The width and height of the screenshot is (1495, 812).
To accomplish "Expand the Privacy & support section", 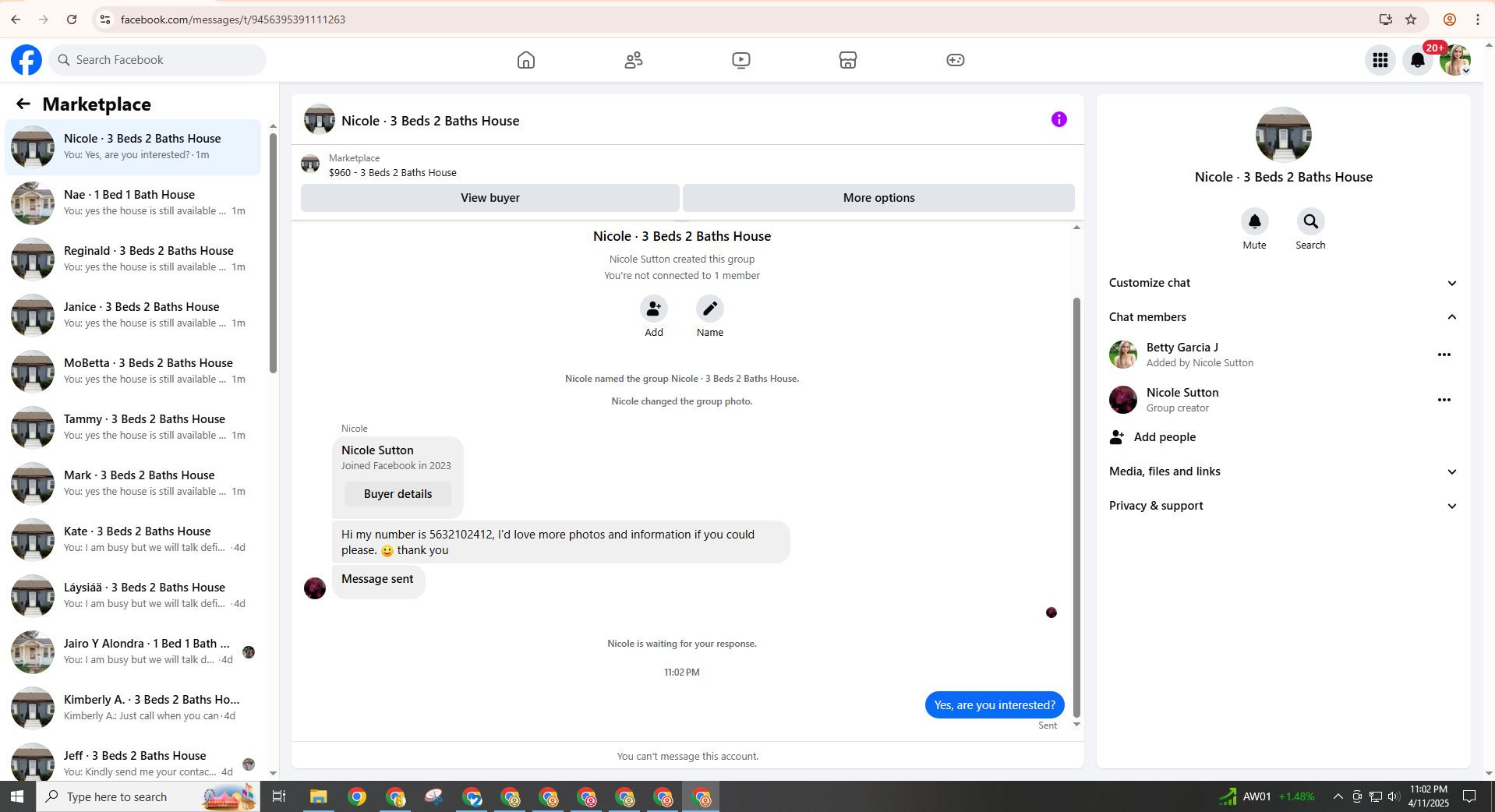I will (1283, 506).
